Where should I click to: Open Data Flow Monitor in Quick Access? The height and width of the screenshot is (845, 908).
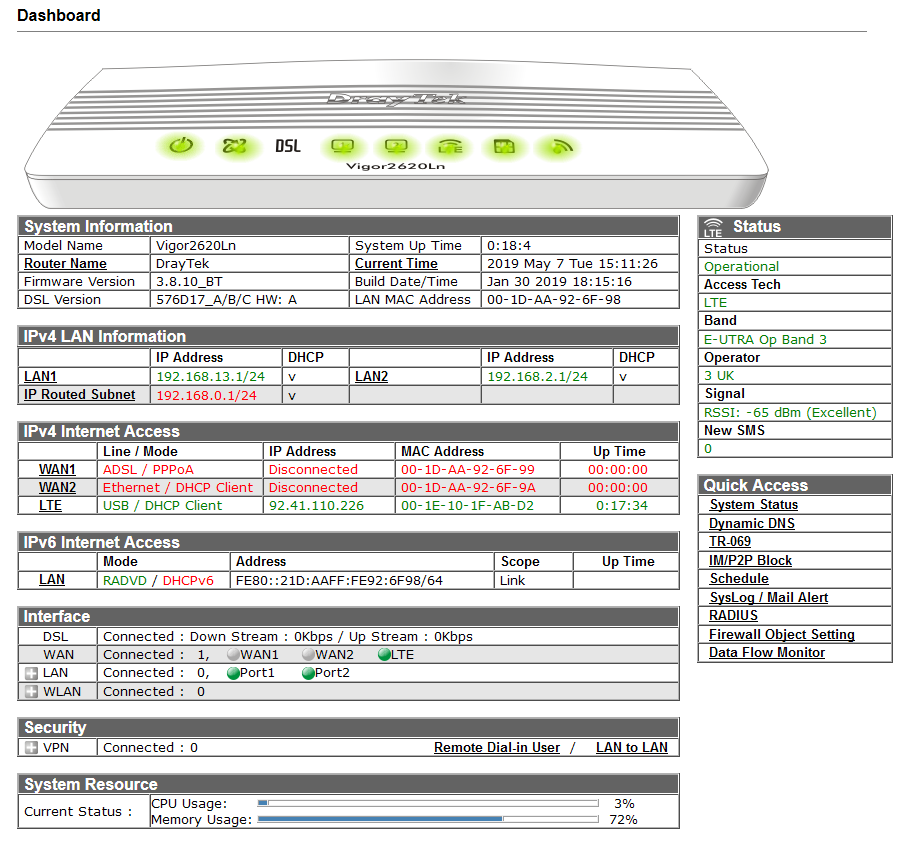pos(766,652)
